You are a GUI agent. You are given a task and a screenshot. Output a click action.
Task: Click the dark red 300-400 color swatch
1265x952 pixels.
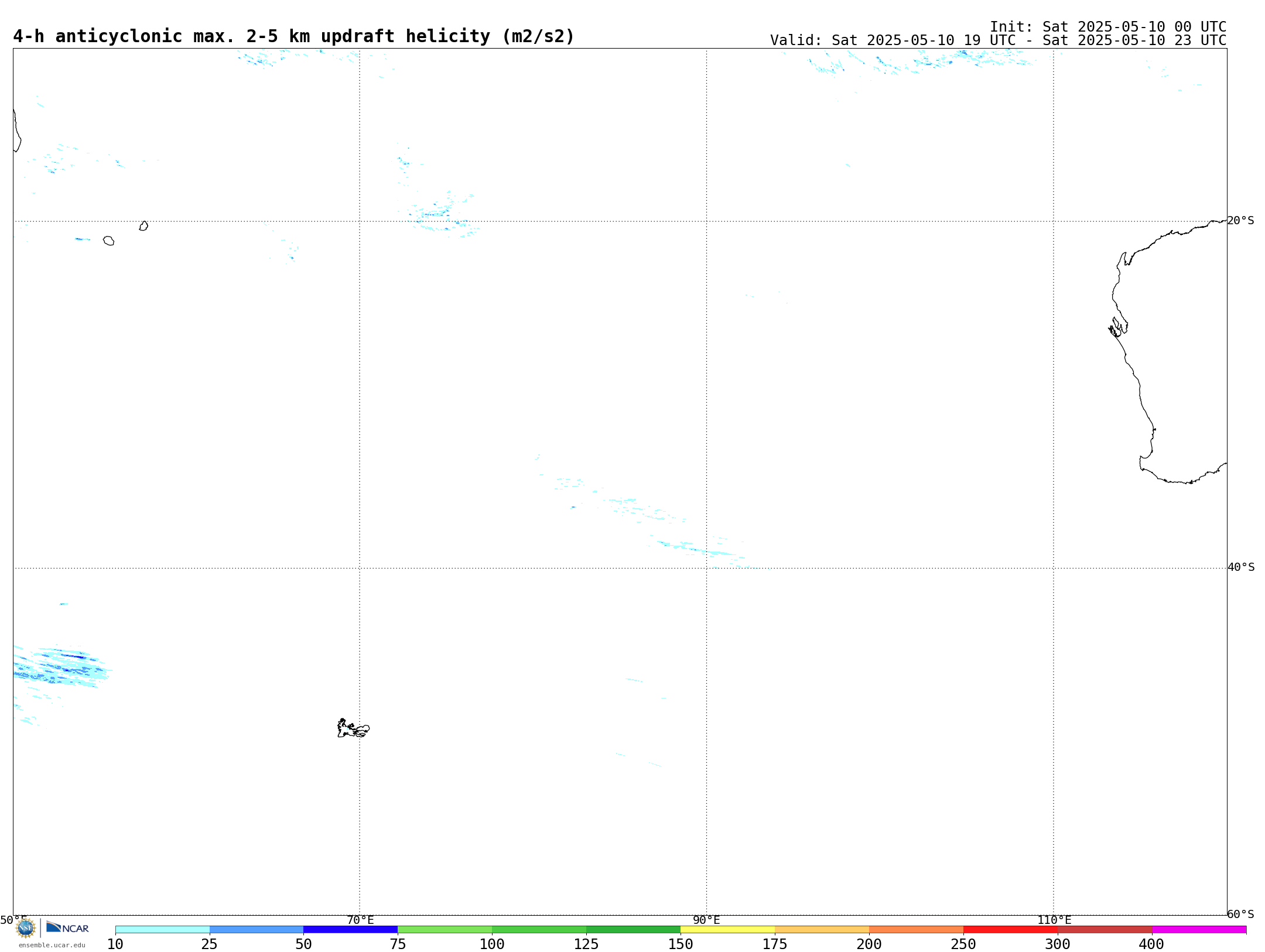coord(1105,930)
